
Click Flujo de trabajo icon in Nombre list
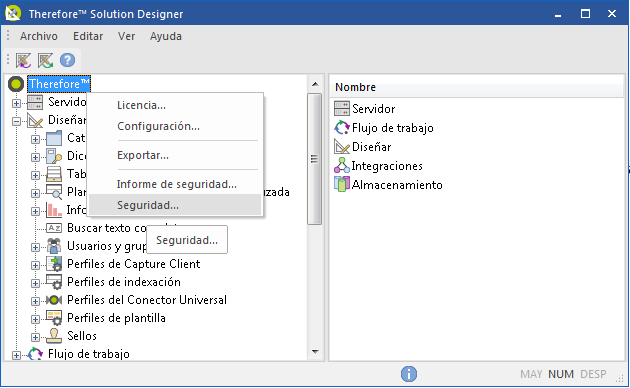(x=342, y=128)
